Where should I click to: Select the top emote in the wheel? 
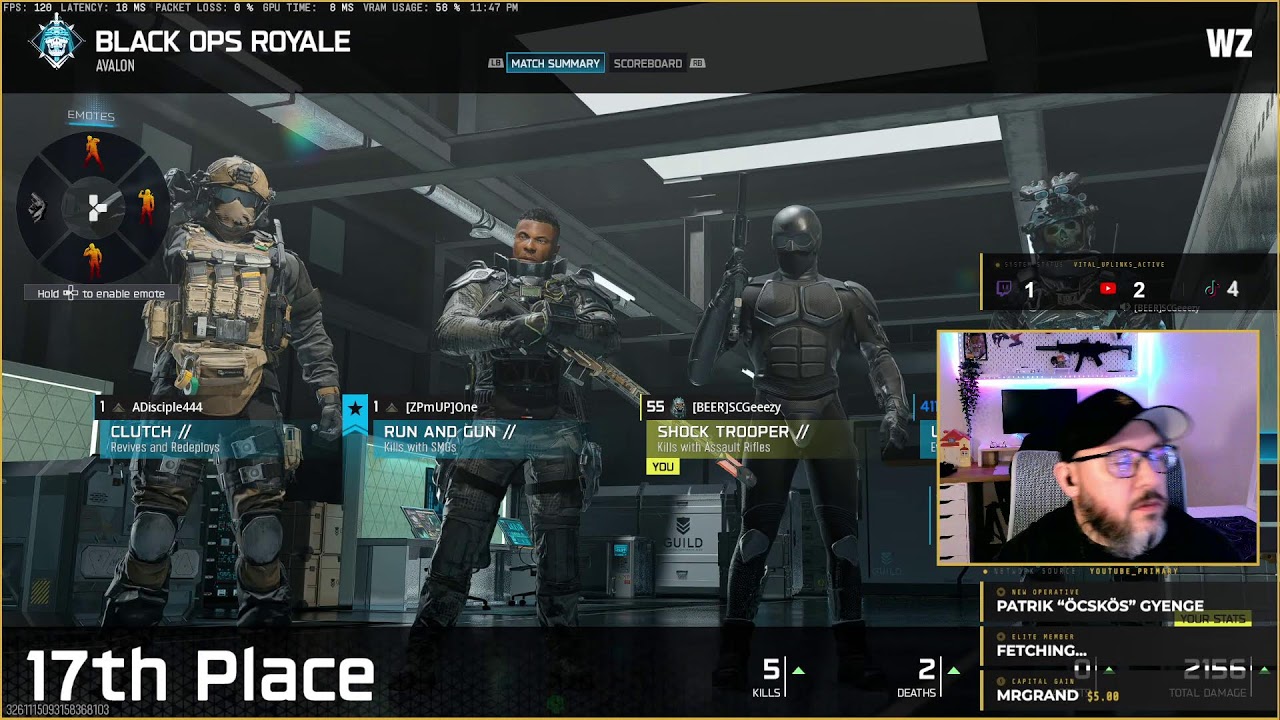coord(93,151)
